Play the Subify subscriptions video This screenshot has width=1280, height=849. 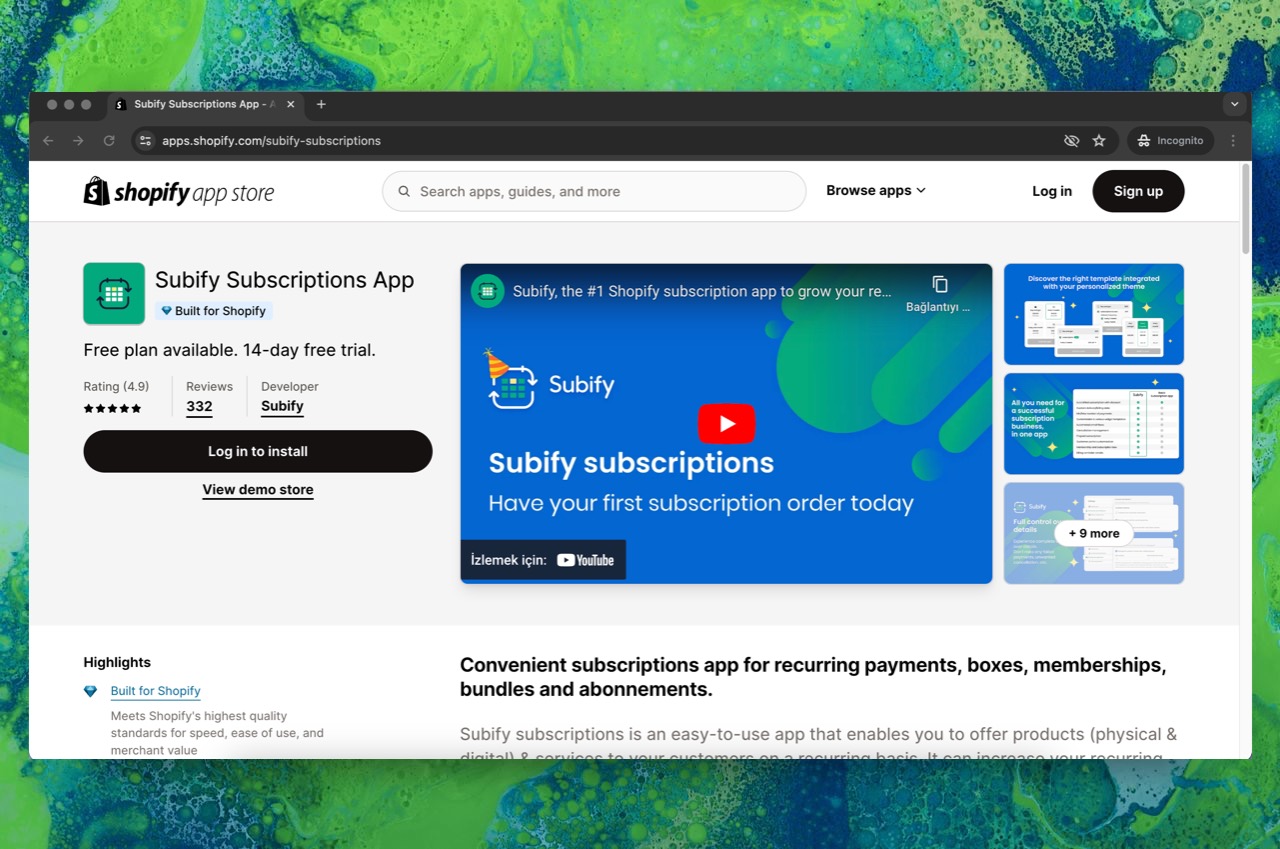point(726,423)
